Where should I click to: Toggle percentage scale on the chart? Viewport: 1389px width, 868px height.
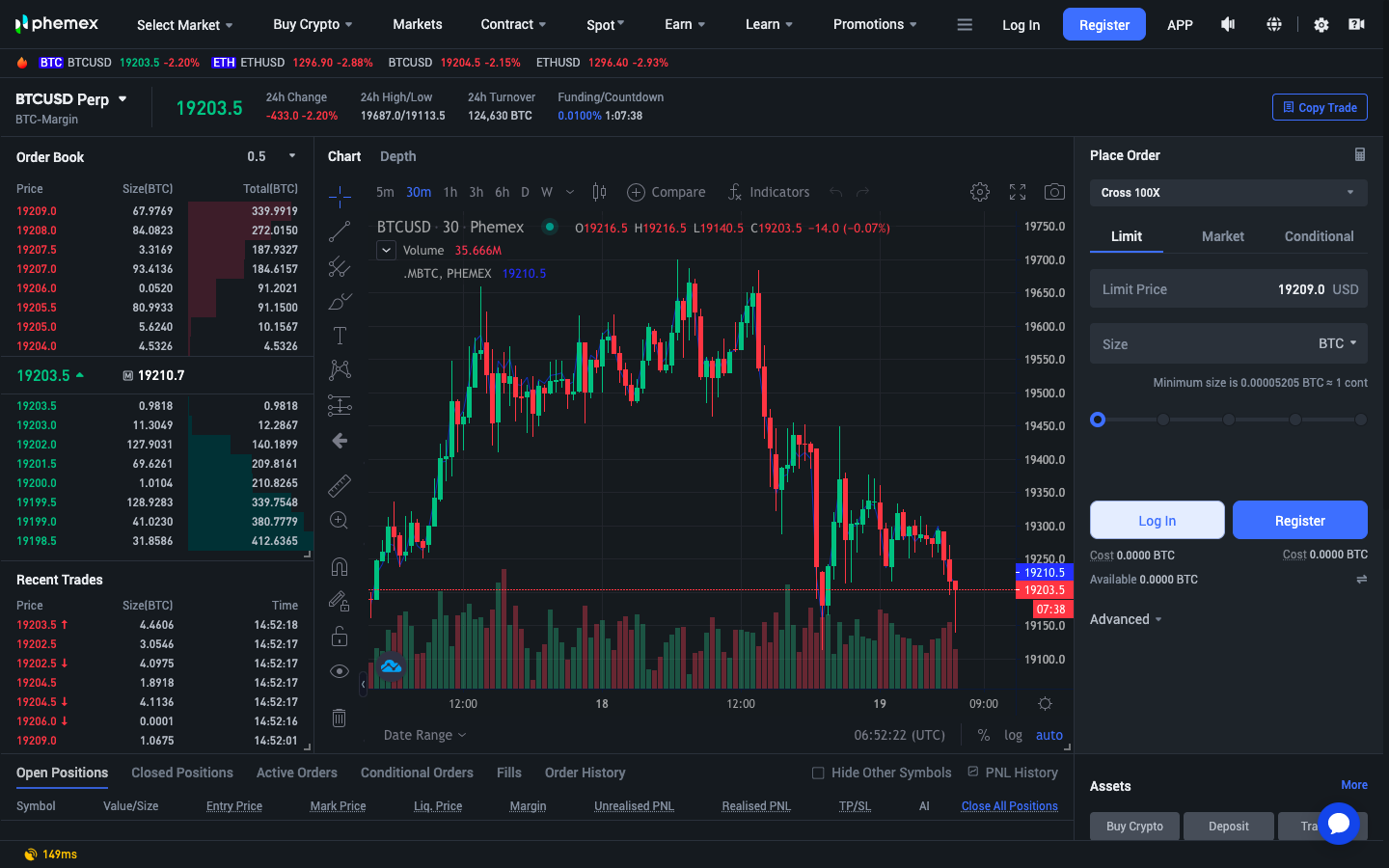coord(984,735)
